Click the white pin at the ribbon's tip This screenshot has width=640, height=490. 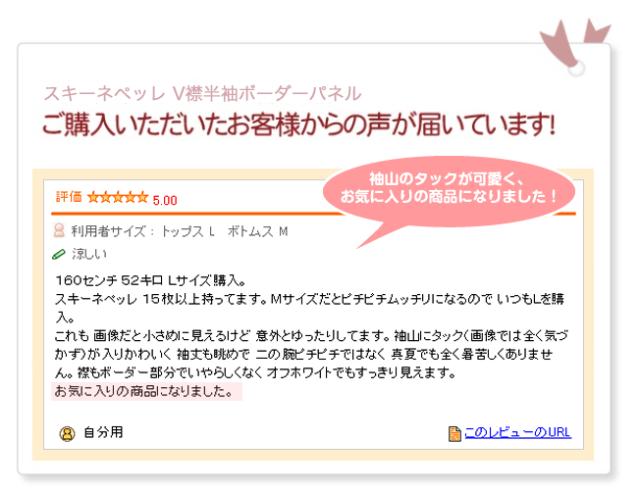coord(576,68)
